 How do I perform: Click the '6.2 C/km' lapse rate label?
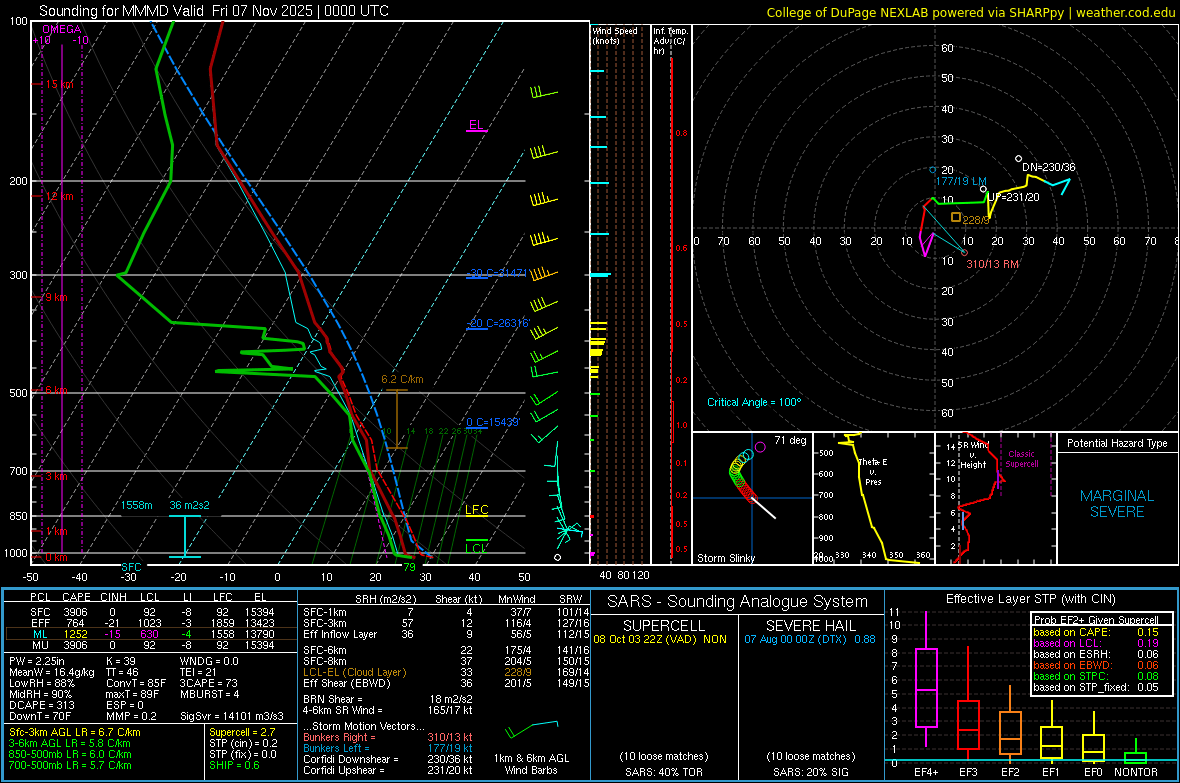(x=402, y=379)
